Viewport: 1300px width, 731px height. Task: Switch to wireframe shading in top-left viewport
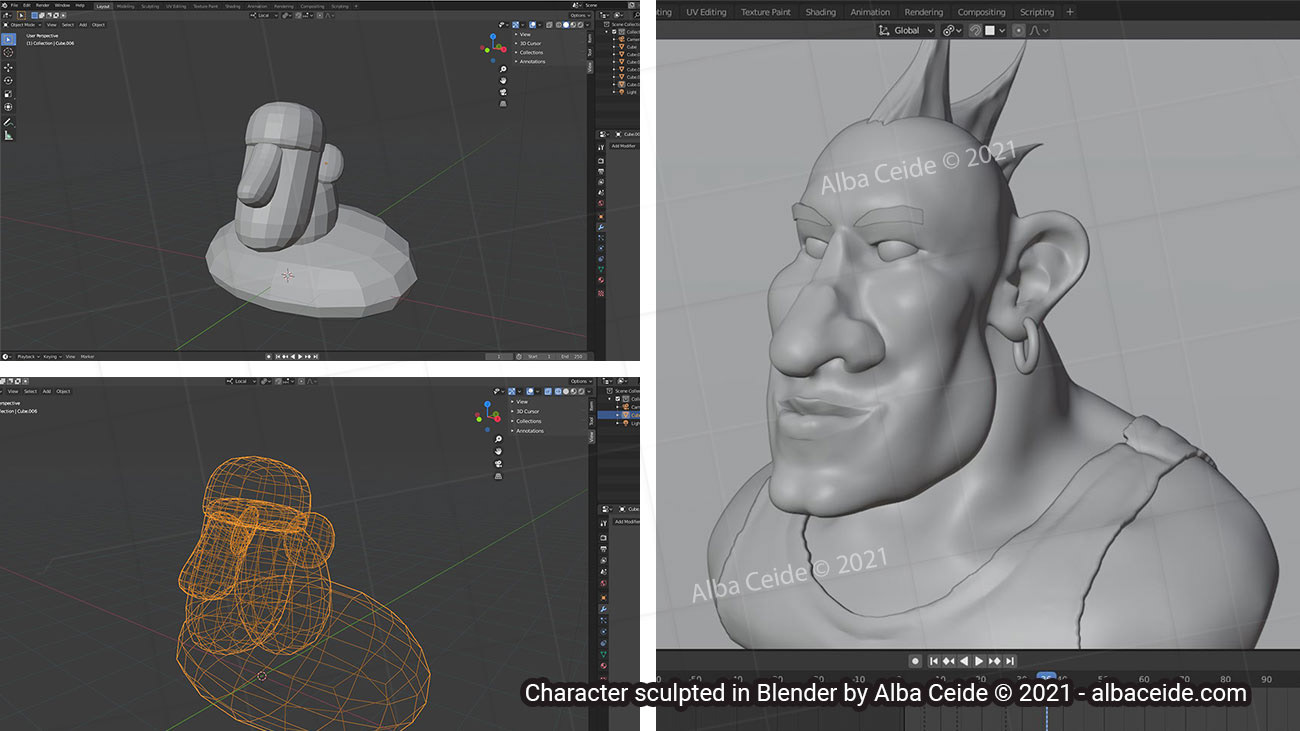point(559,25)
